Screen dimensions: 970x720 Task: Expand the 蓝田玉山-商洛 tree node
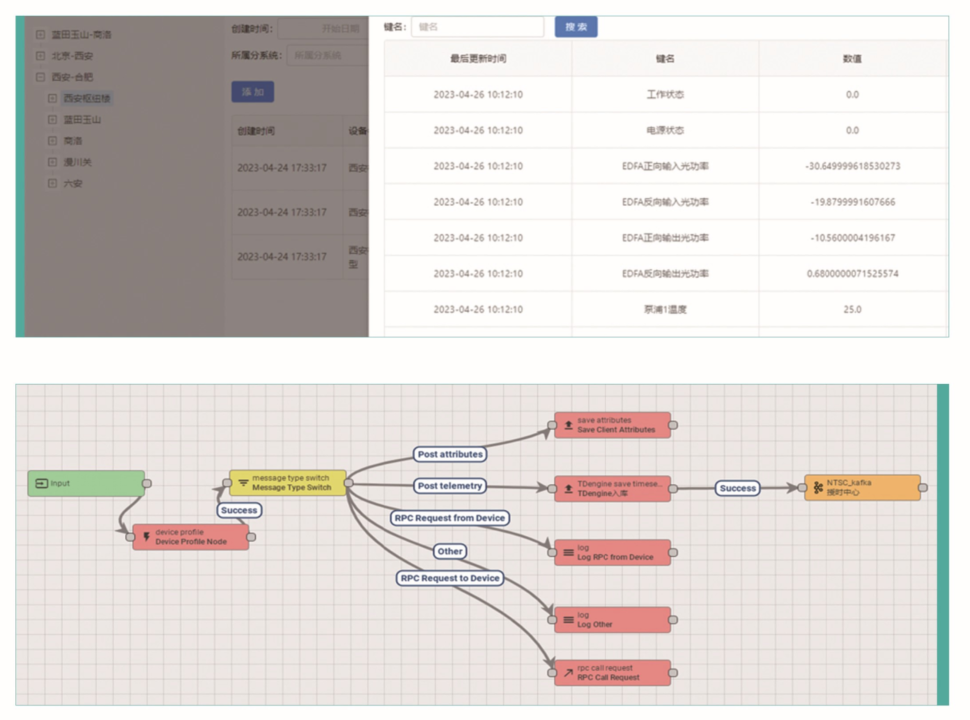(x=40, y=34)
